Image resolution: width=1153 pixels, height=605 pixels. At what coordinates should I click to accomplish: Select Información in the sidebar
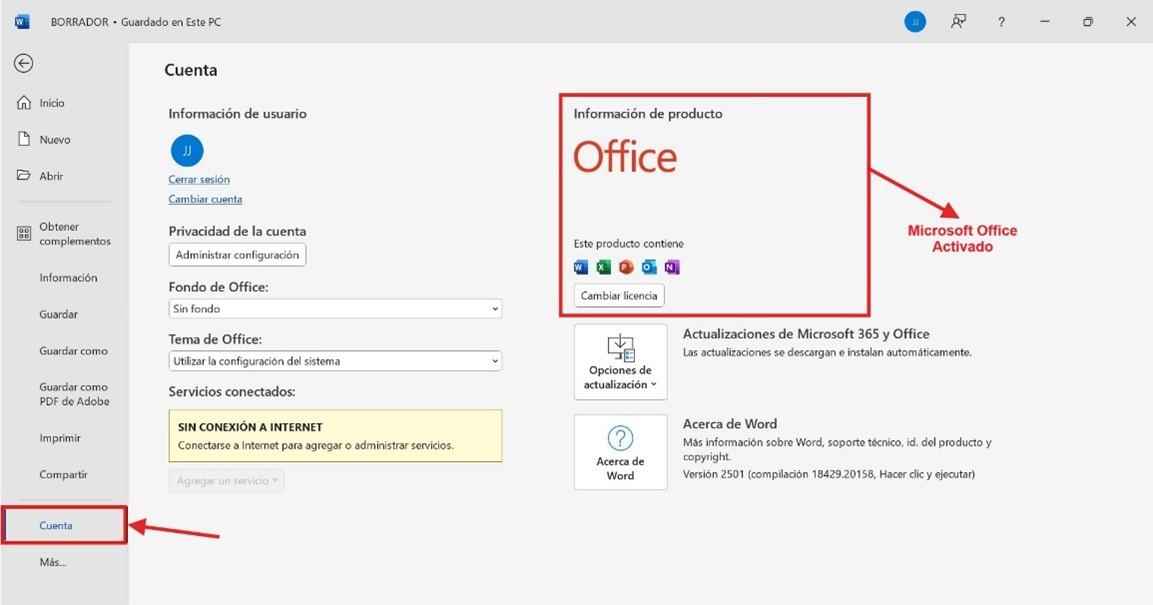pyautogui.click(x=68, y=278)
